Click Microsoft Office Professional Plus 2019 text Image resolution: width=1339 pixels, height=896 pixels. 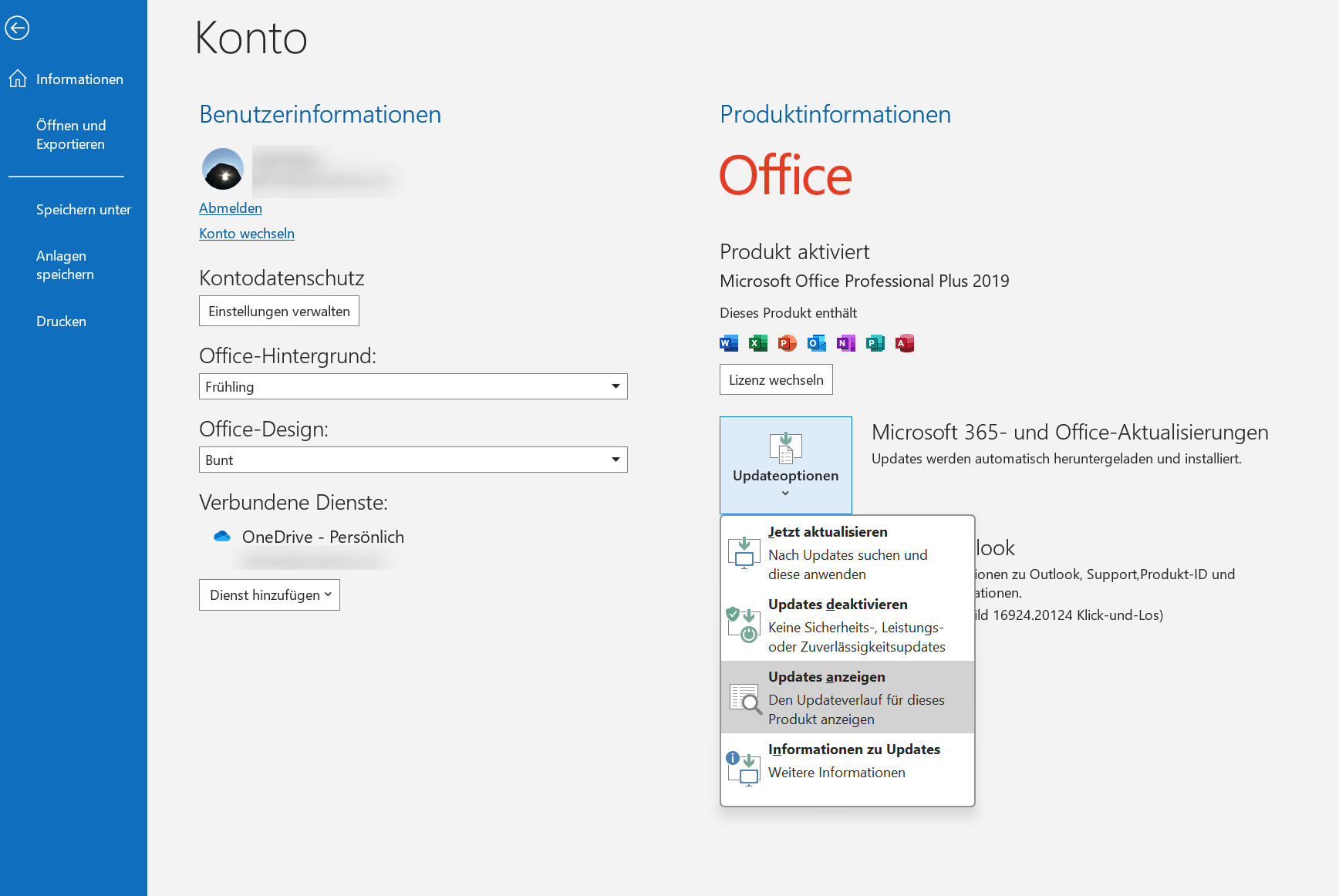[x=865, y=281]
